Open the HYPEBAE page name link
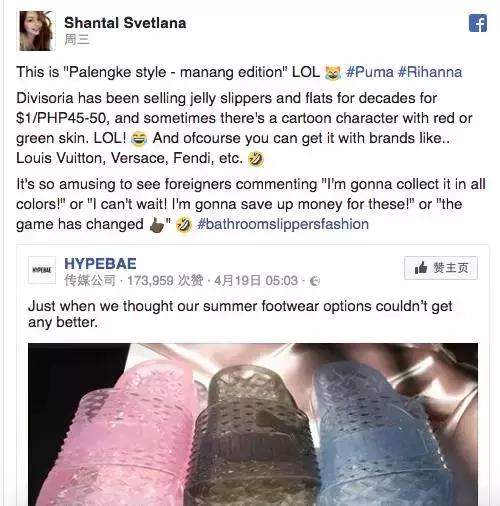The height and width of the screenshot is (506, 500). (x=100, y=264)
